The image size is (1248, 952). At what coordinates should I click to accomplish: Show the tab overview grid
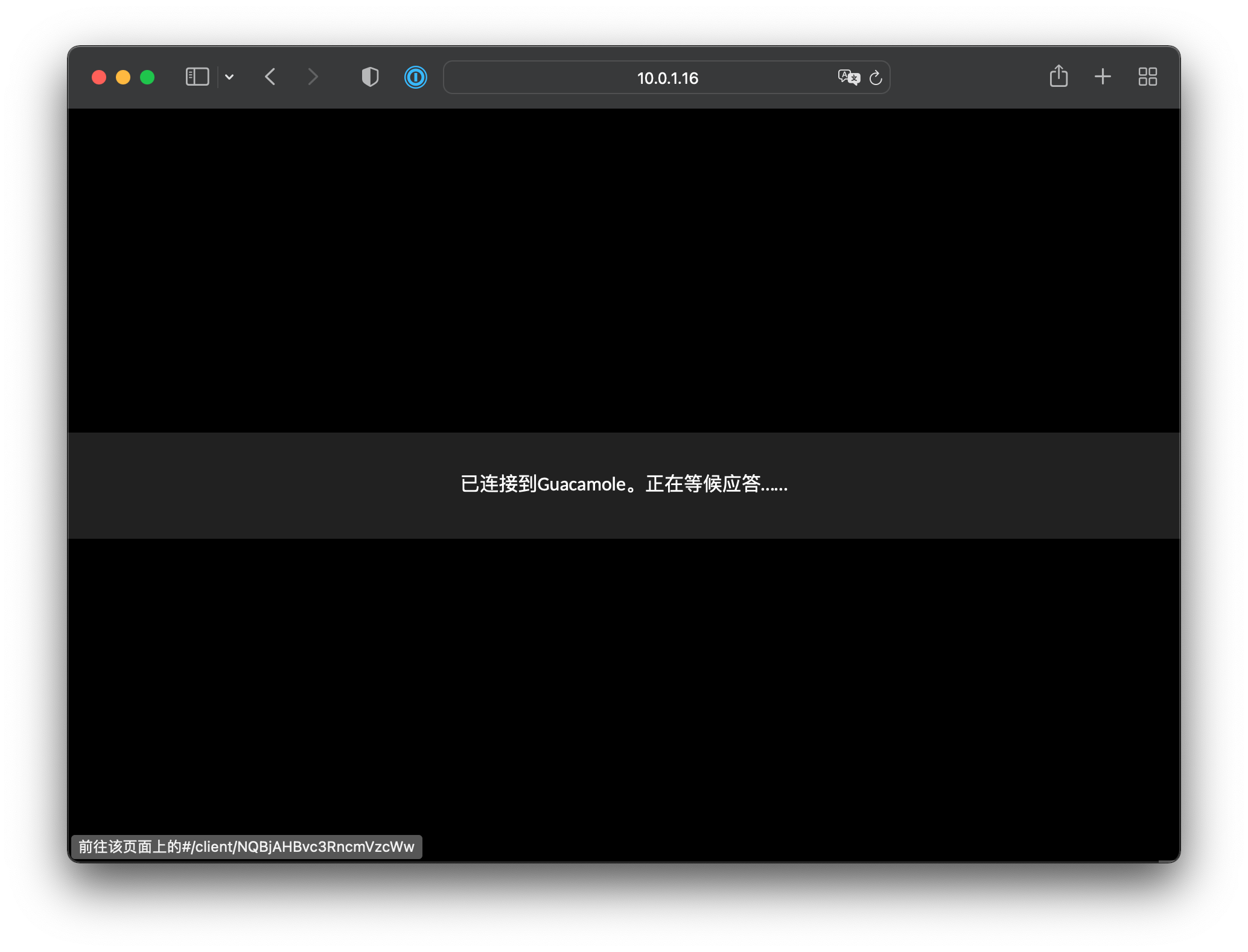[1147, 77]
